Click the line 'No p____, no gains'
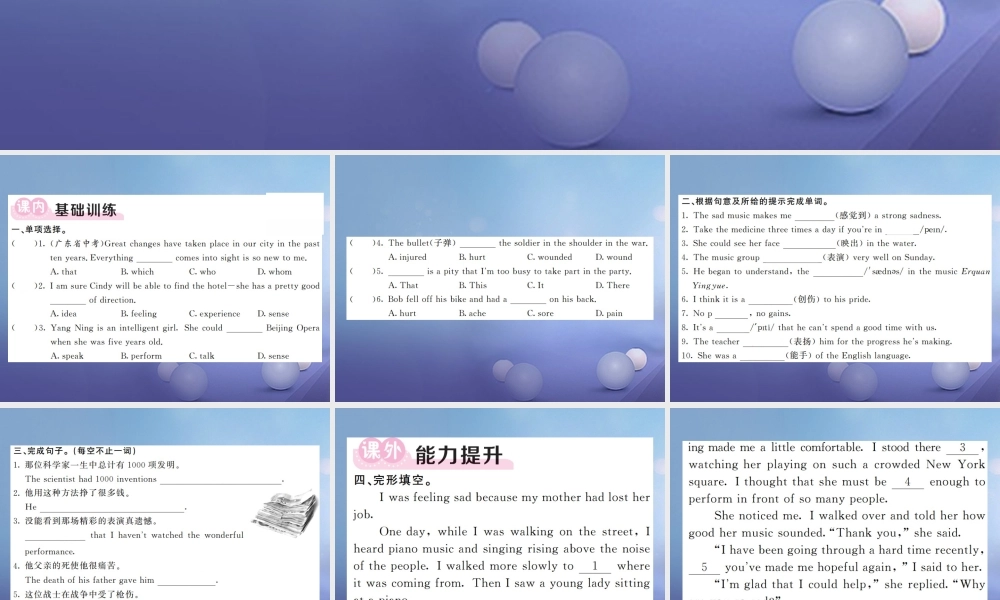The height and width of the screenshot is (600, 1000). (736, 314)
